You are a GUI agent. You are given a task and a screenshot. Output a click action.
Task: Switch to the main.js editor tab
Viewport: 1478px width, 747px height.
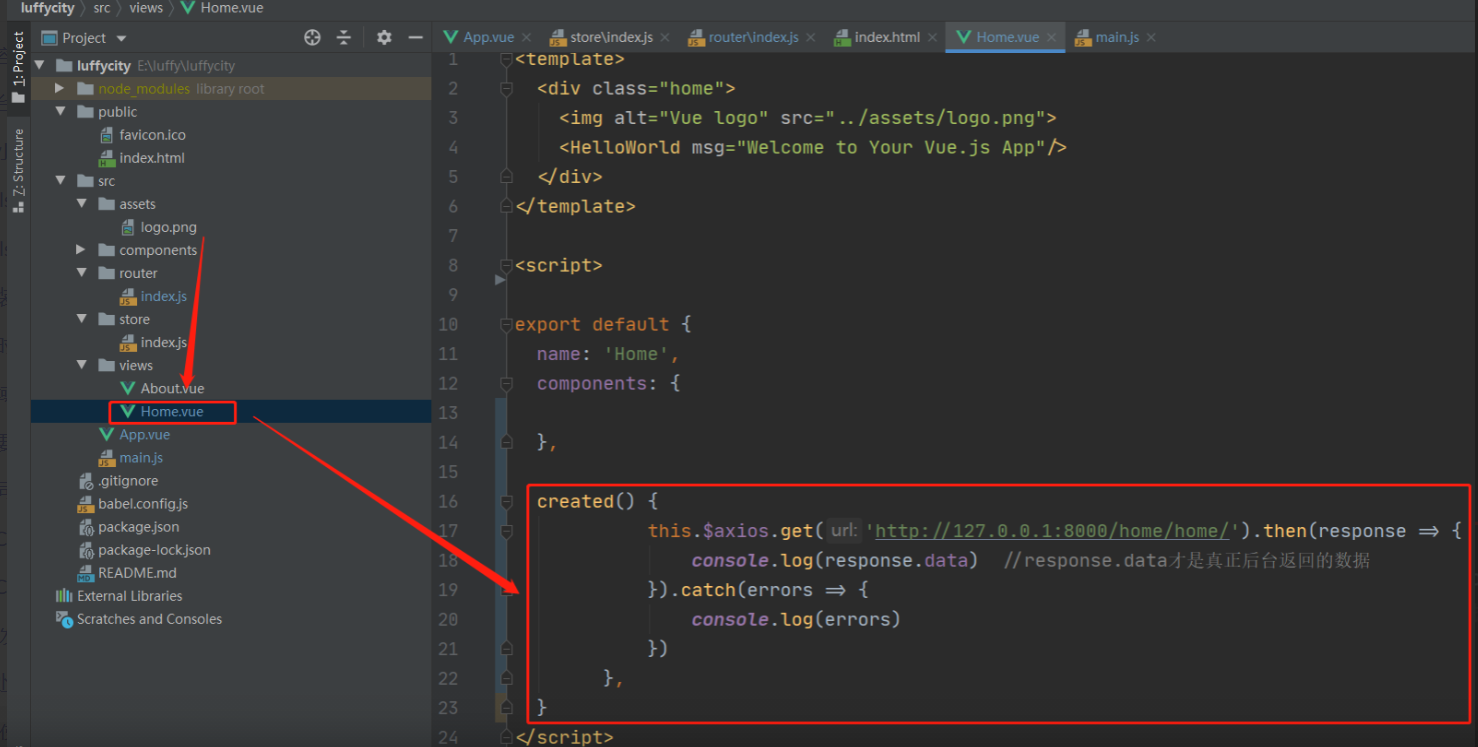click(x=1117, y=37)
